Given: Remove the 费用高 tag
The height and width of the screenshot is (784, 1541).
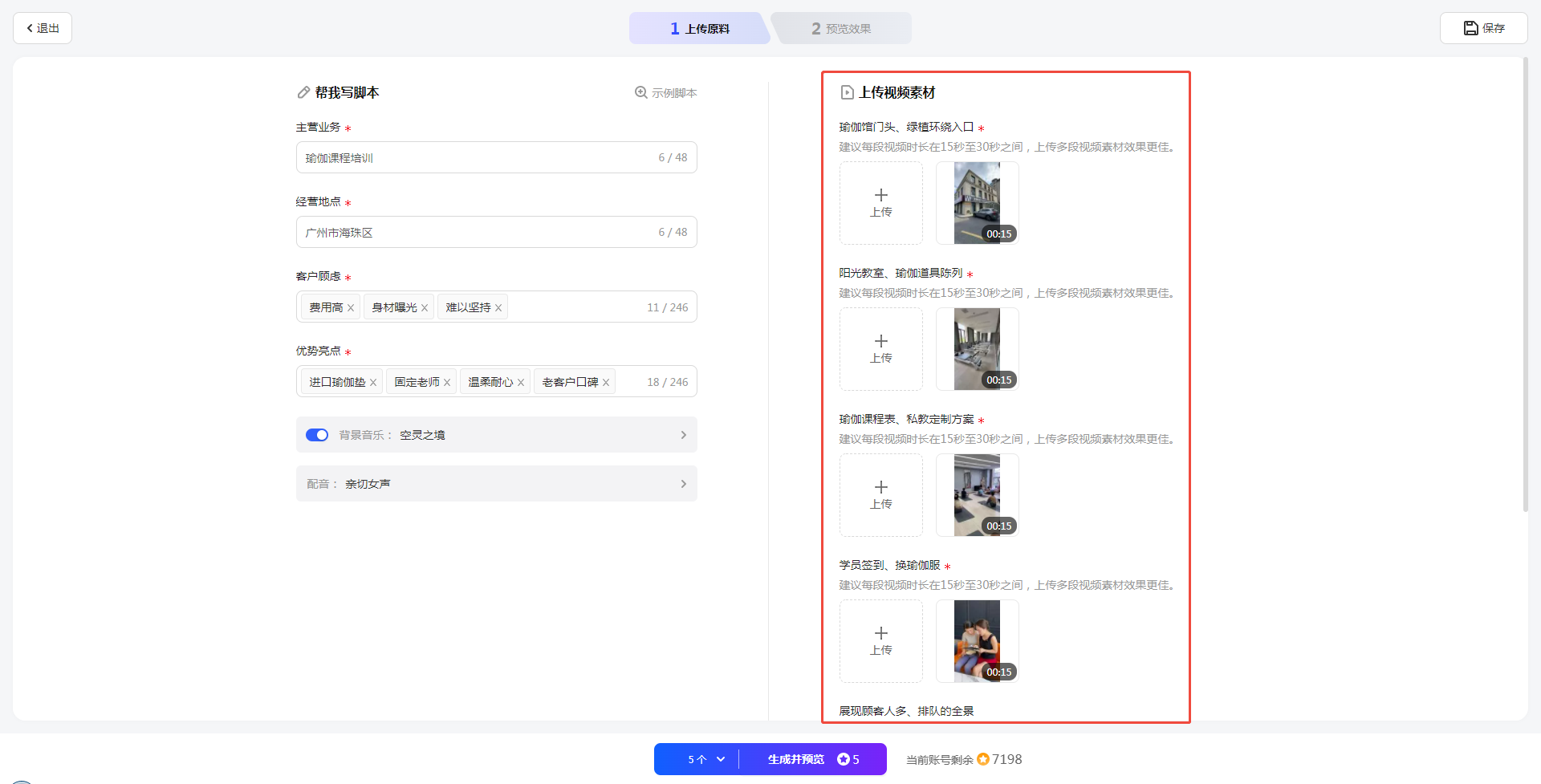Looking at the screenshot, I should (351, 308).
